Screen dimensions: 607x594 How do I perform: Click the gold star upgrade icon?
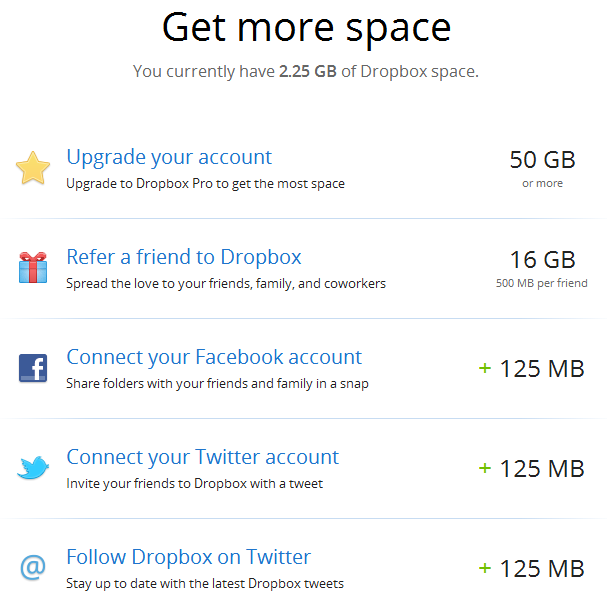click(x=33, y=168)
